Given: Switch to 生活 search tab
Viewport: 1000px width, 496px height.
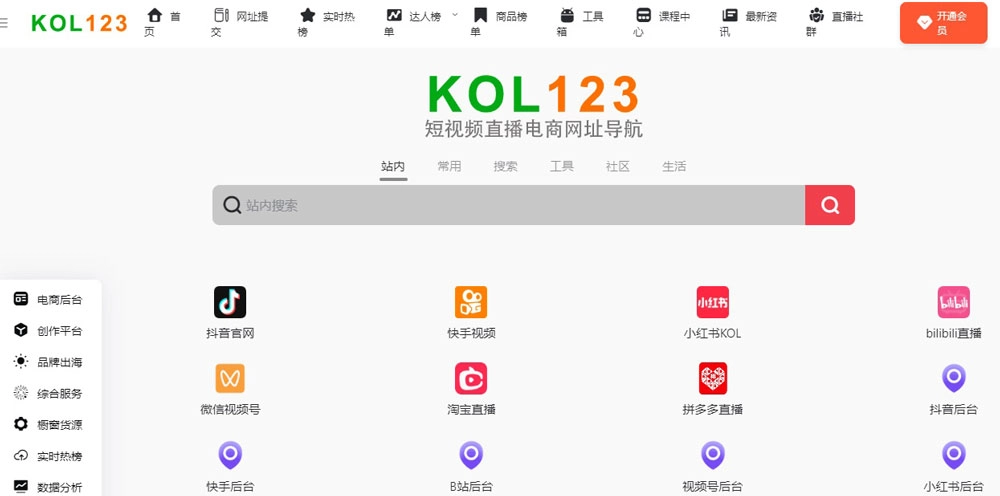Looking at the screenshot, I should pyautogui.click(x=674, y=167).
